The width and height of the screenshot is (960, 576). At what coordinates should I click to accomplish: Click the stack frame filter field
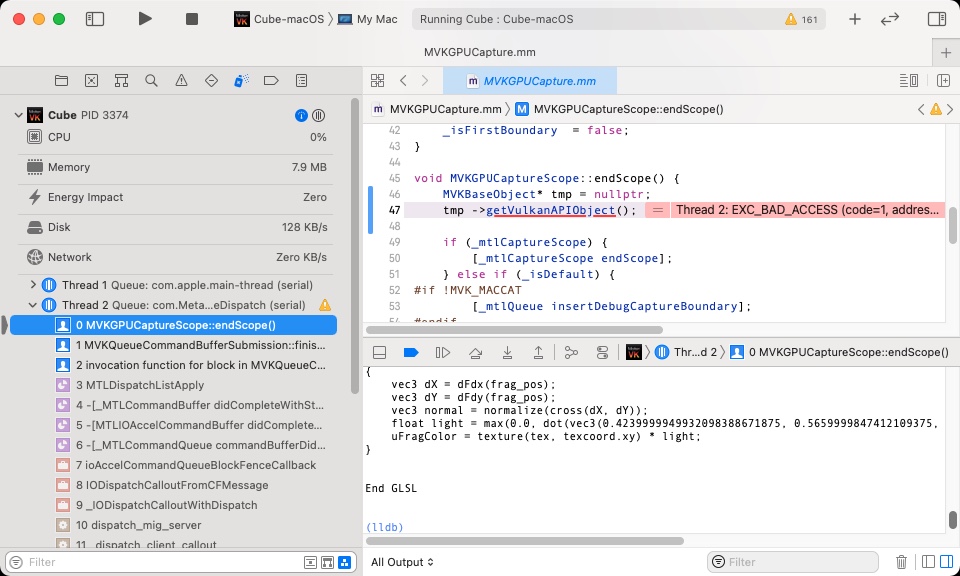click(x=150, y=562)
